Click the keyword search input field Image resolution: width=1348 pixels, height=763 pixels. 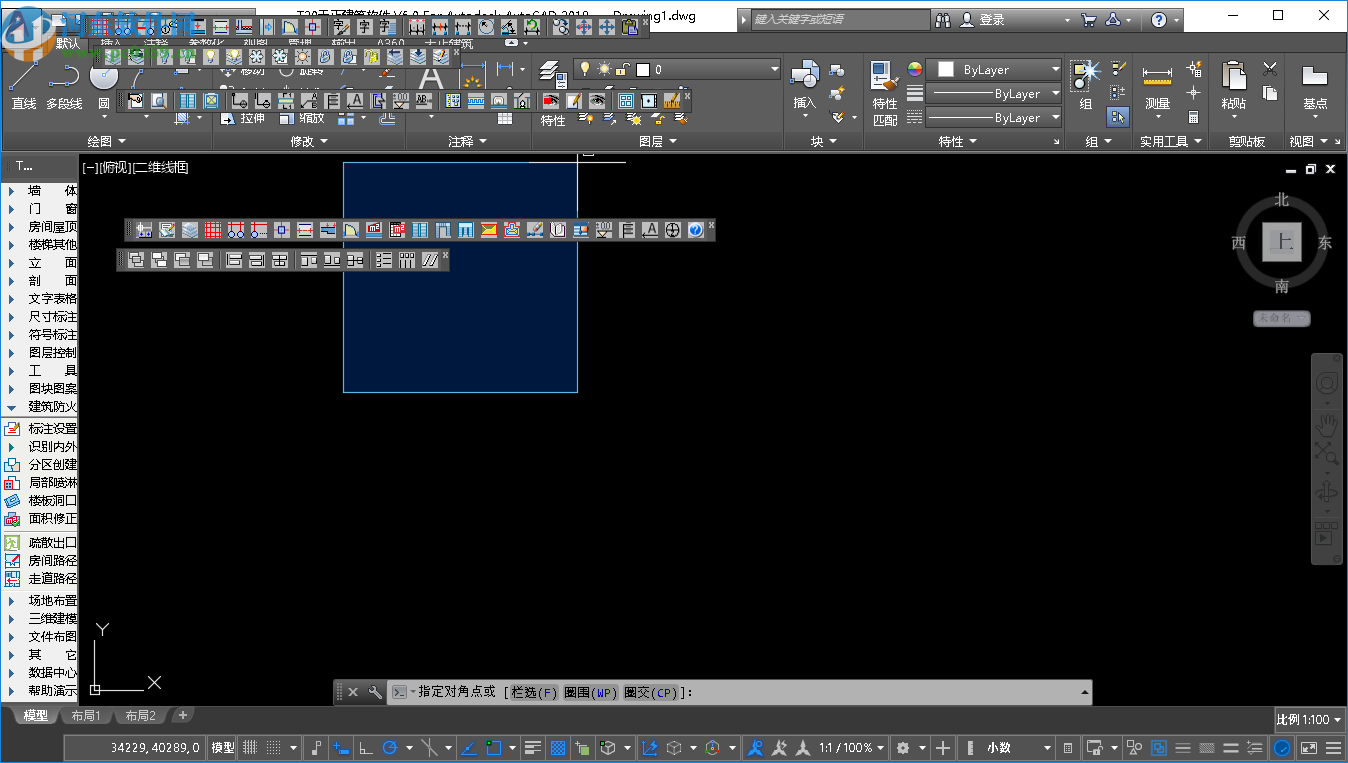[x=836, y=20]
